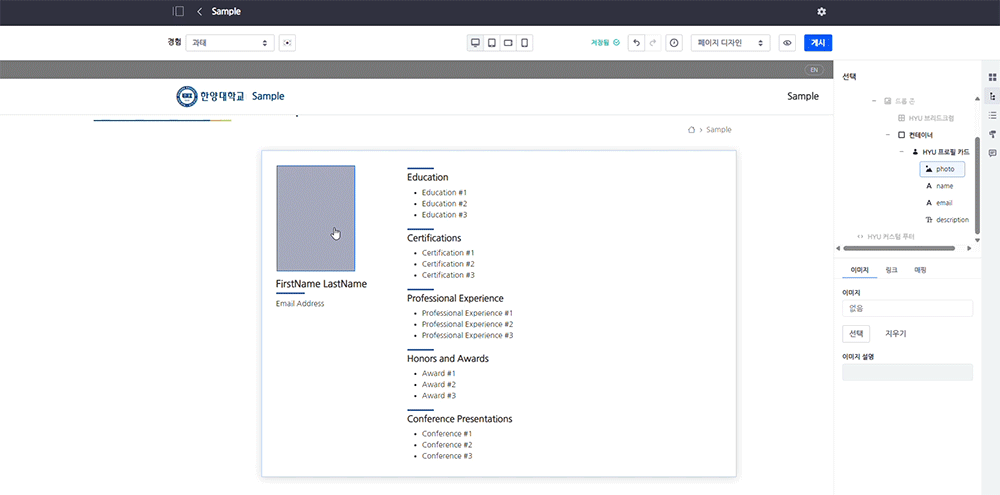
Task: Click the back arrow beside Sample title
Action: pos(199,11)
